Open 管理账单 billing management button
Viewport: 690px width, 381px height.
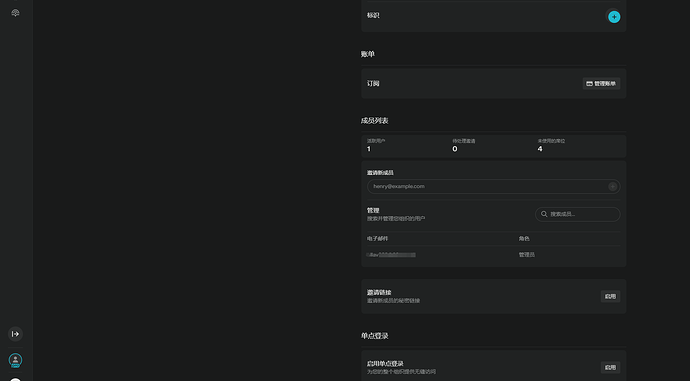pyautogui.click(x=601, y=84)
